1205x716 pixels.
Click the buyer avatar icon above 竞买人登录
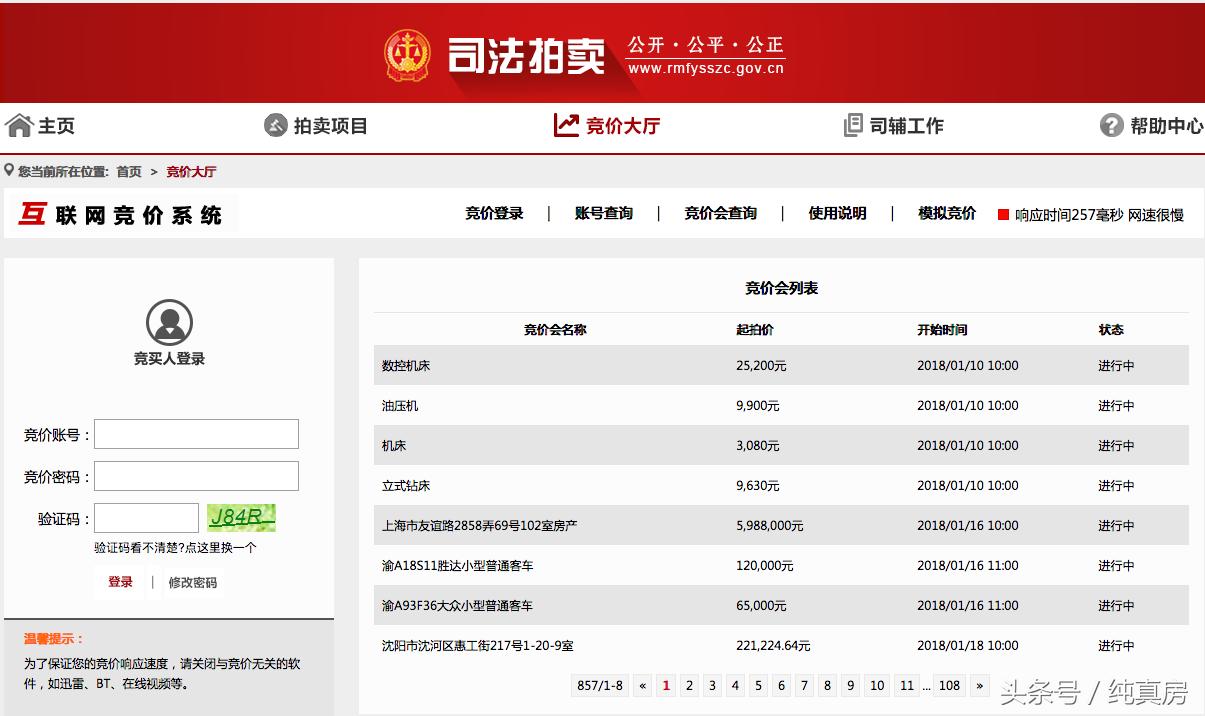pyautogui.click(x=170, y=320)
